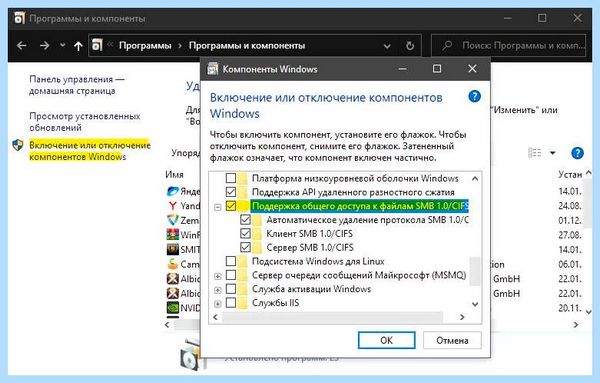
Task: Confirm changes with the OK button
Action: pos(386,340)
